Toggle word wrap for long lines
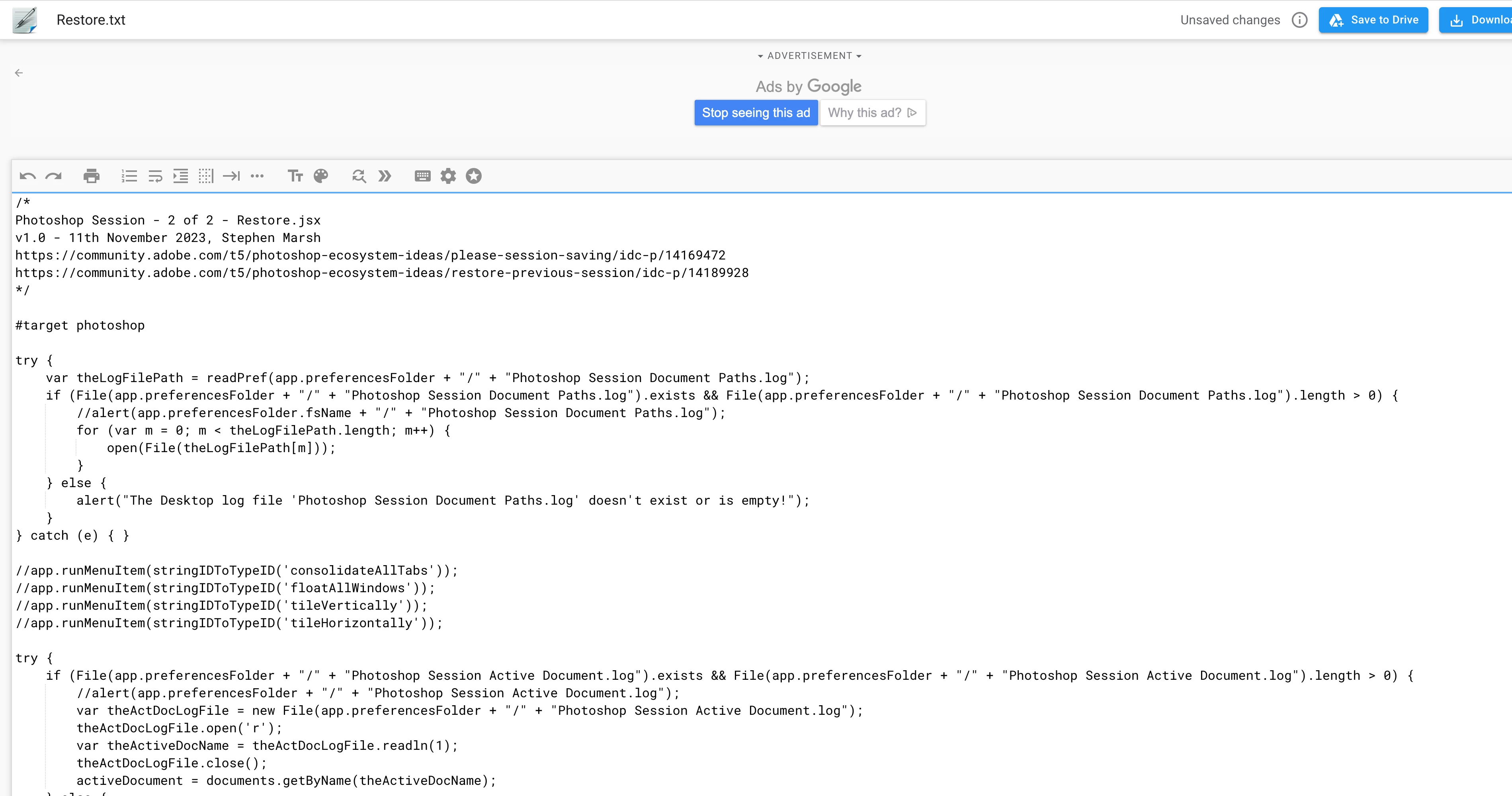The image size is (1512, 796). [x=155, y=176]
